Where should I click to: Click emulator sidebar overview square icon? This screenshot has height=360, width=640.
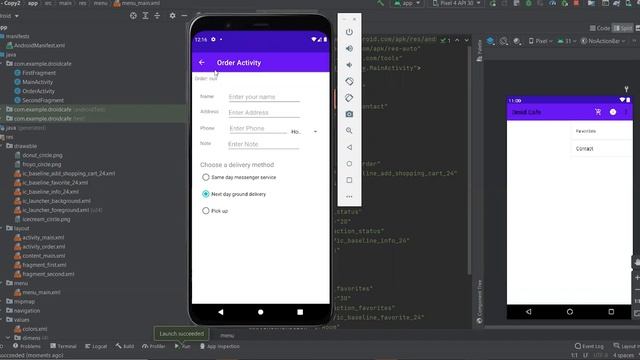349,180
